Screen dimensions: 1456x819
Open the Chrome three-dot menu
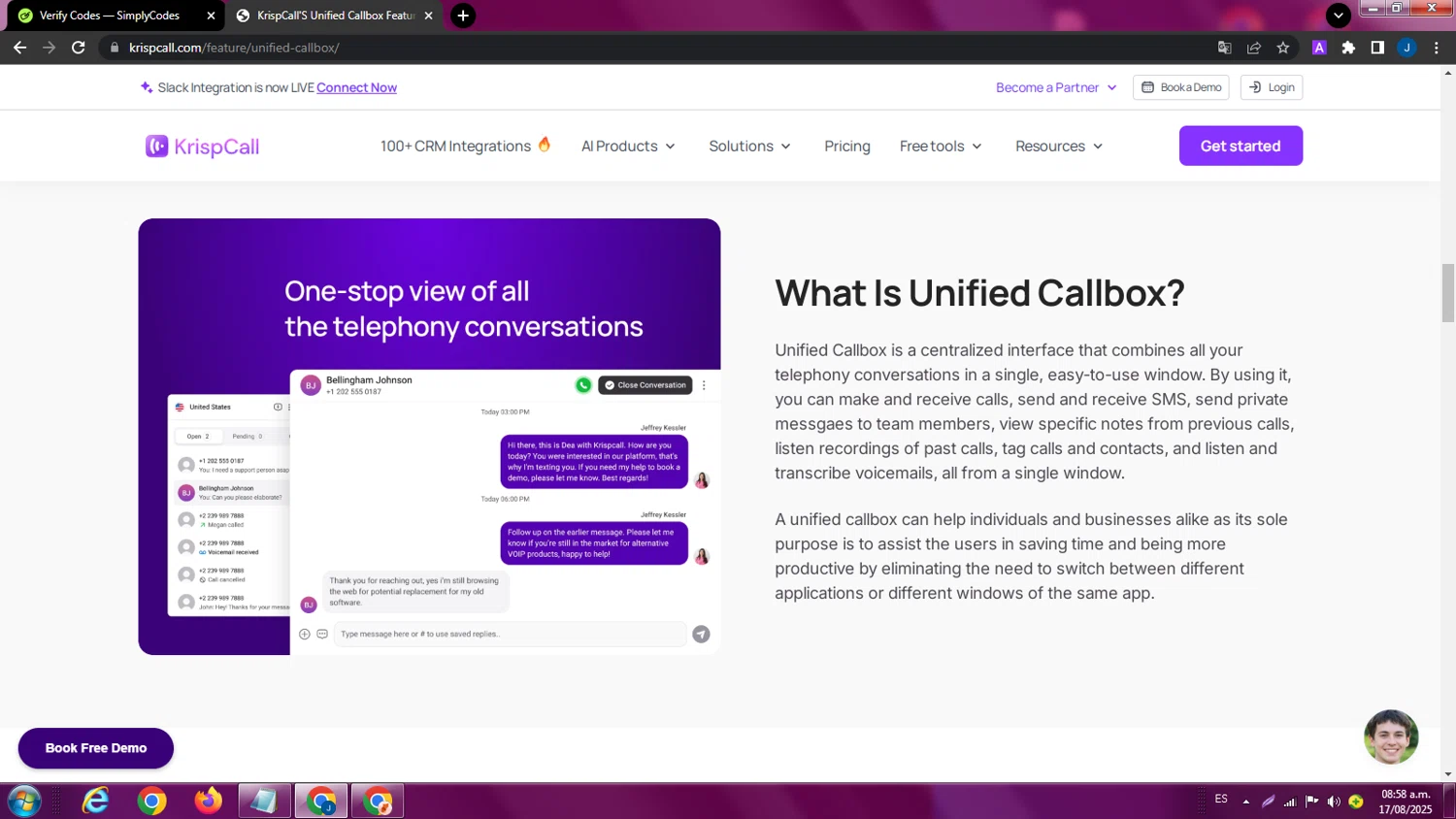pos(1437,48)
